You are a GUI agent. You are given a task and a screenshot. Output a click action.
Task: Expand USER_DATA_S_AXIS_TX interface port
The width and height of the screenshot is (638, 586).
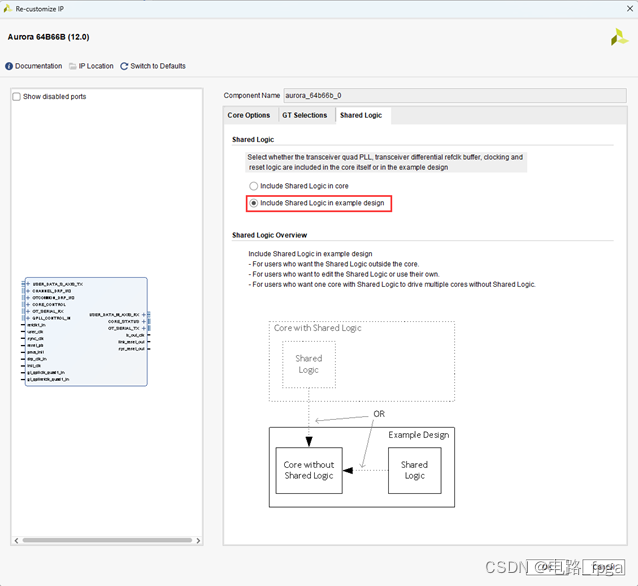click(28, 284)
